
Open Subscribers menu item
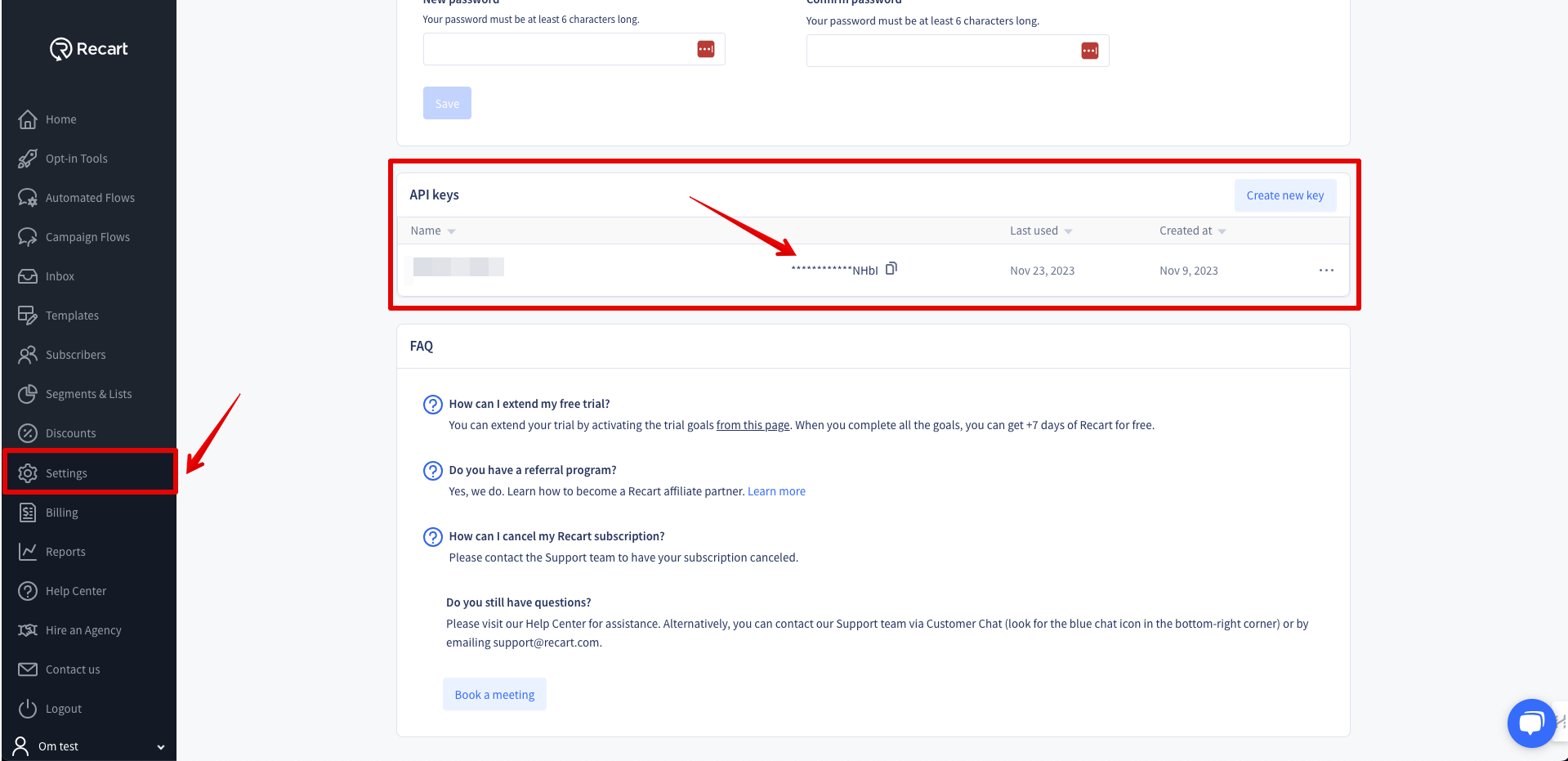click(76, 355)
